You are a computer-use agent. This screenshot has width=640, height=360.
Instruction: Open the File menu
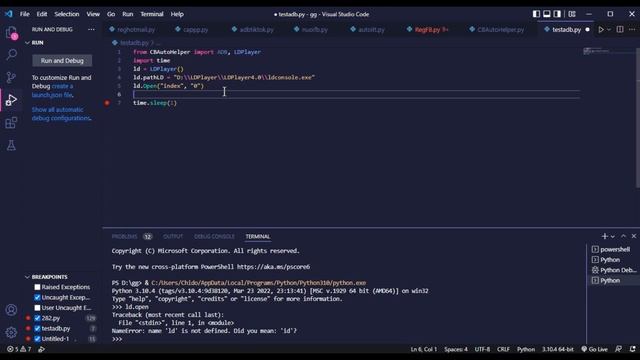point(24,14)
